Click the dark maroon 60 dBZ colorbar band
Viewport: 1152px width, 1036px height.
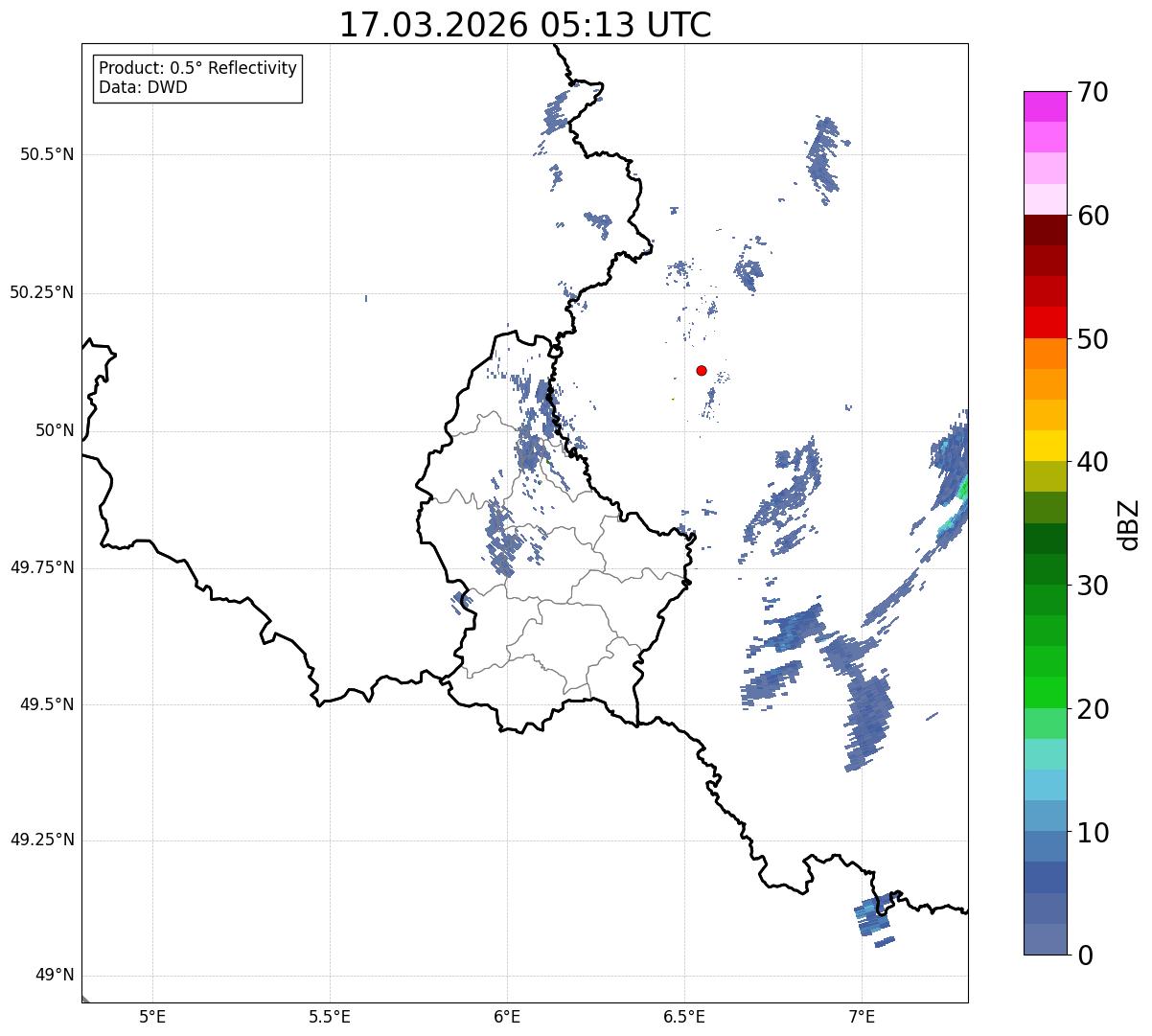coord(1045,230)
